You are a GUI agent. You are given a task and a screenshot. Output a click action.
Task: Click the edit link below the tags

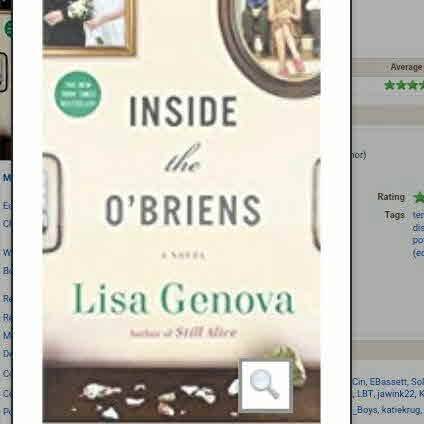[418, 253]
